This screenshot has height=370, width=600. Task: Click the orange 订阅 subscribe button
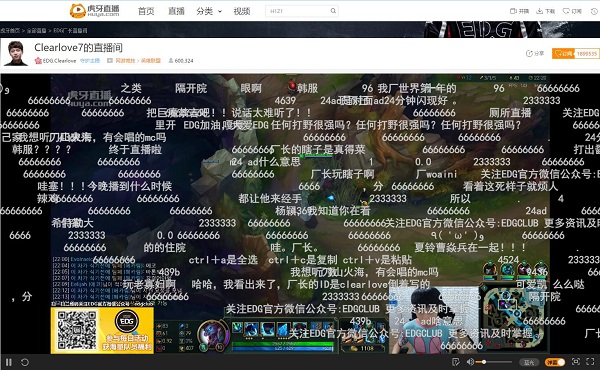(x=563, y=54)
